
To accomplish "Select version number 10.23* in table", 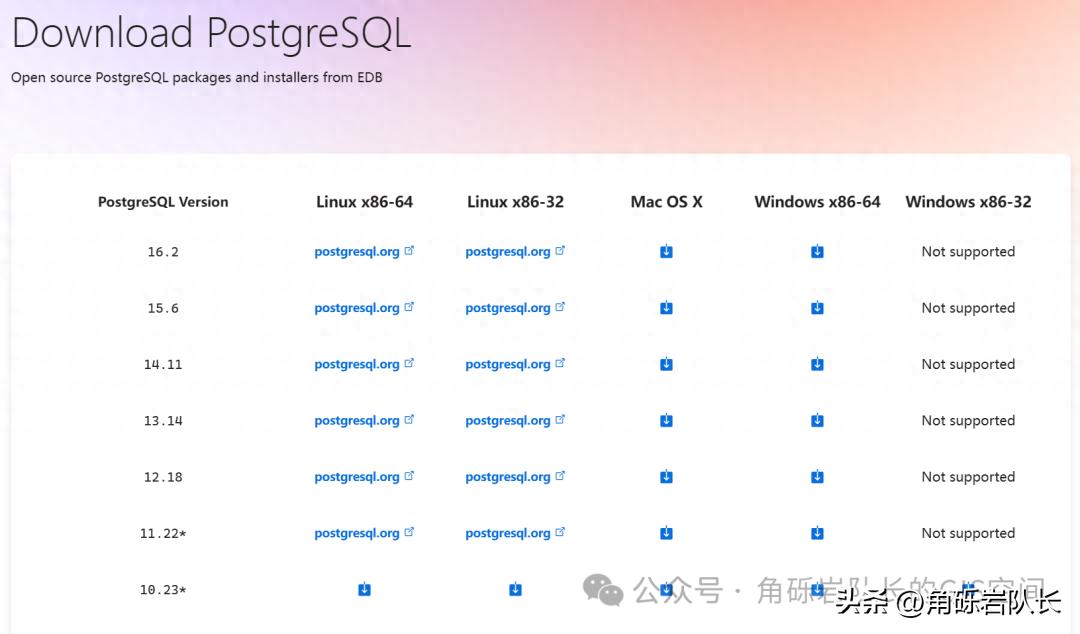I will (163, 590).
